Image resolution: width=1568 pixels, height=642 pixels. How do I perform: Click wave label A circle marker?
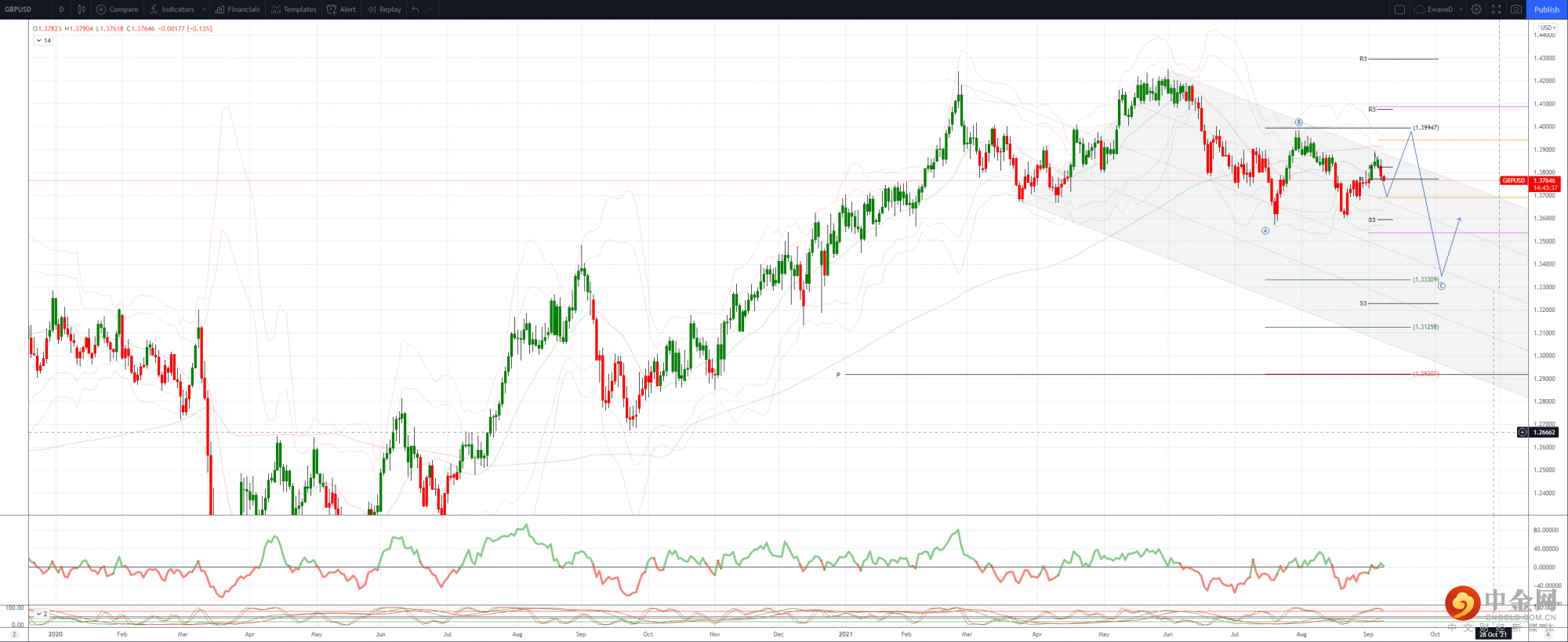[1265, 231]
